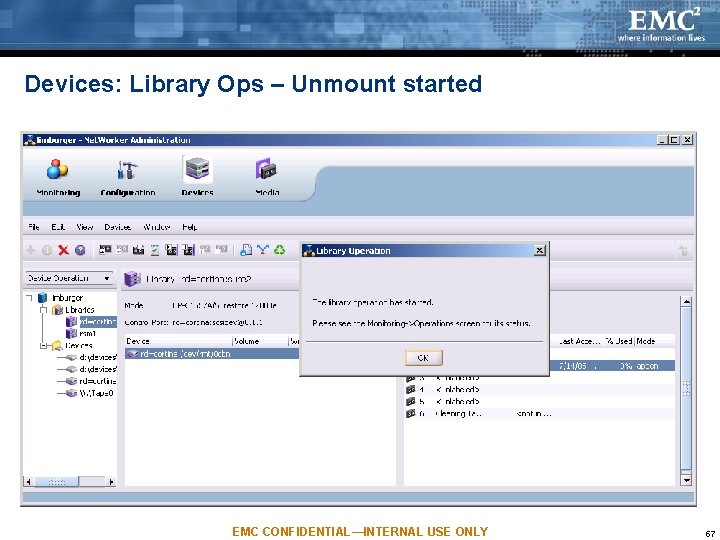Collapse the Devices tree node
Screen dimensions: 720x540
coord(44,345)
